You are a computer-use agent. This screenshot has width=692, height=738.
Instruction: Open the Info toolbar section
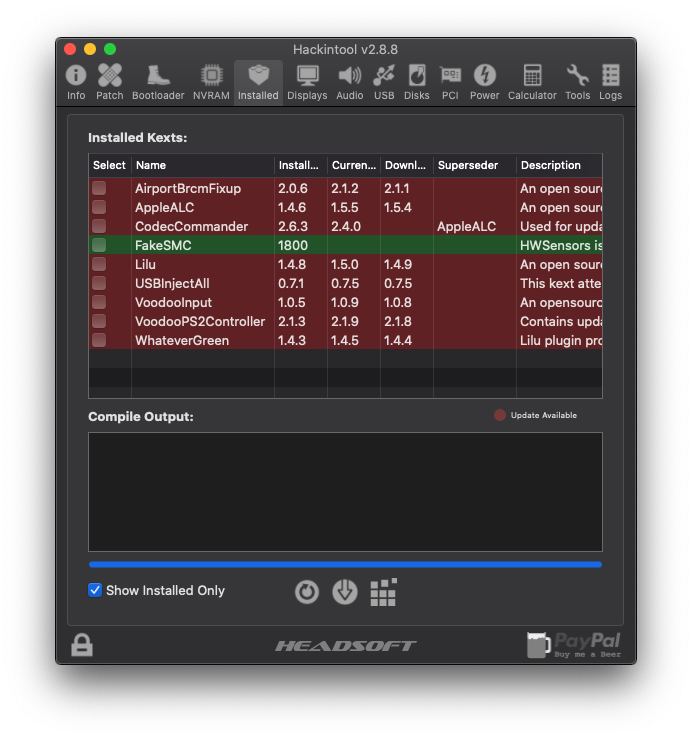point(76,82)
